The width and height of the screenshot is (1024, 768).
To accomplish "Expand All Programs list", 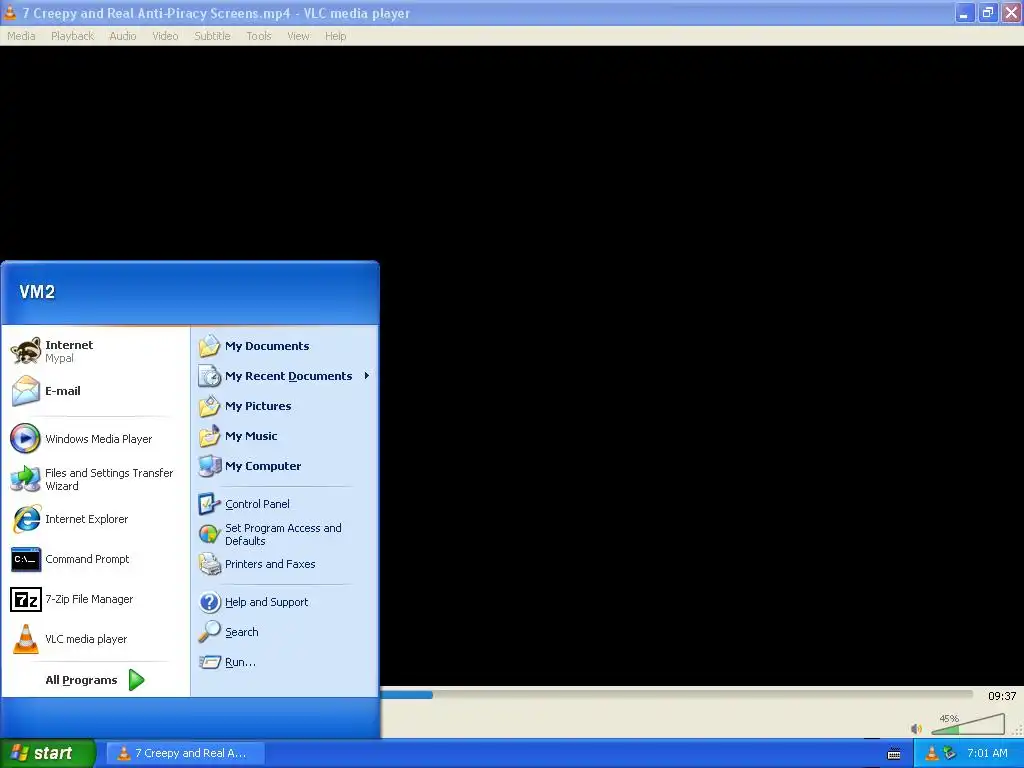I will pyautogui.click(x=95, y=680).
